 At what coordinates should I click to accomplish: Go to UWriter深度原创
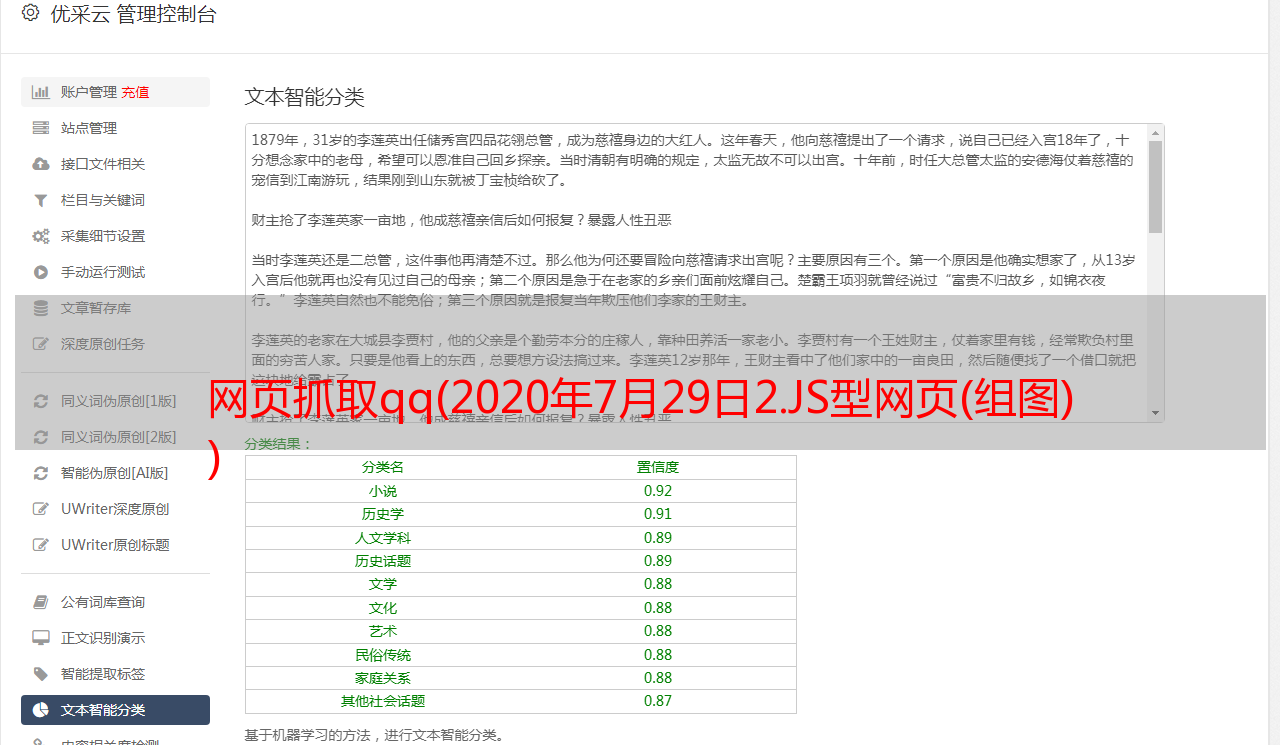pyautogui.click(x=115, y=509)
